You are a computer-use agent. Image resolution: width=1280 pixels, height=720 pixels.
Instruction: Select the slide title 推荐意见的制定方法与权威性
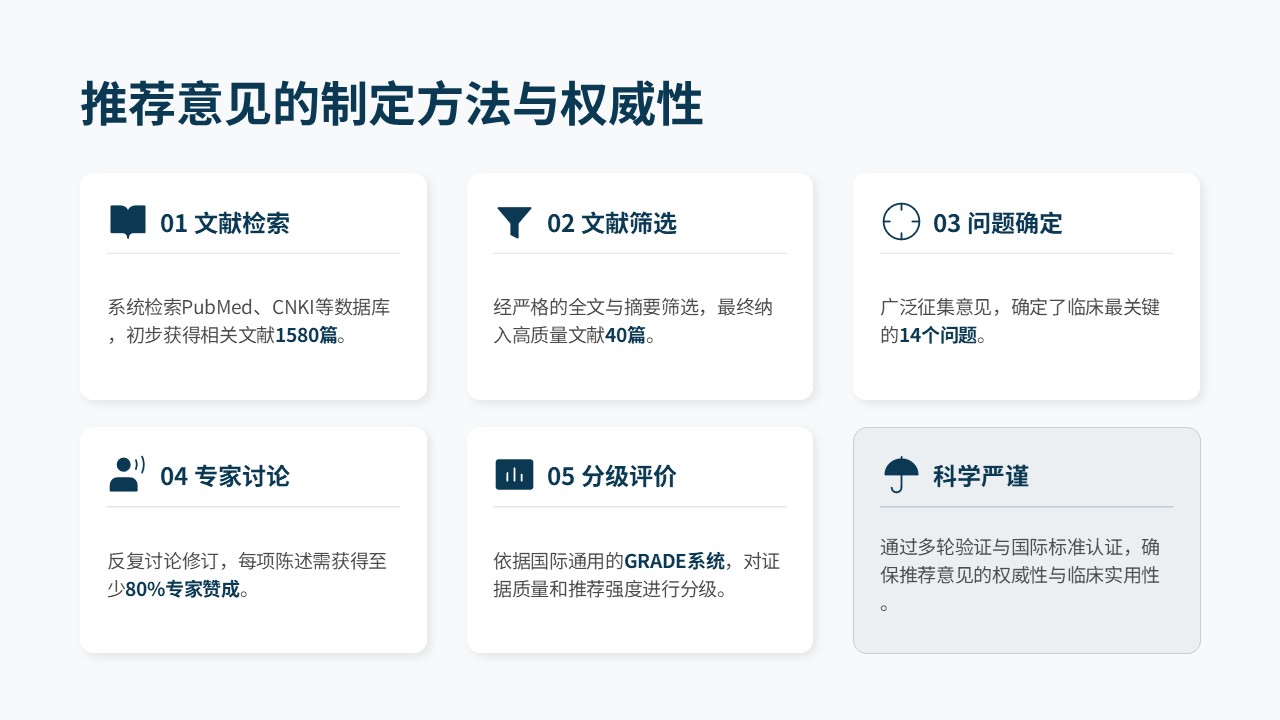391,105
